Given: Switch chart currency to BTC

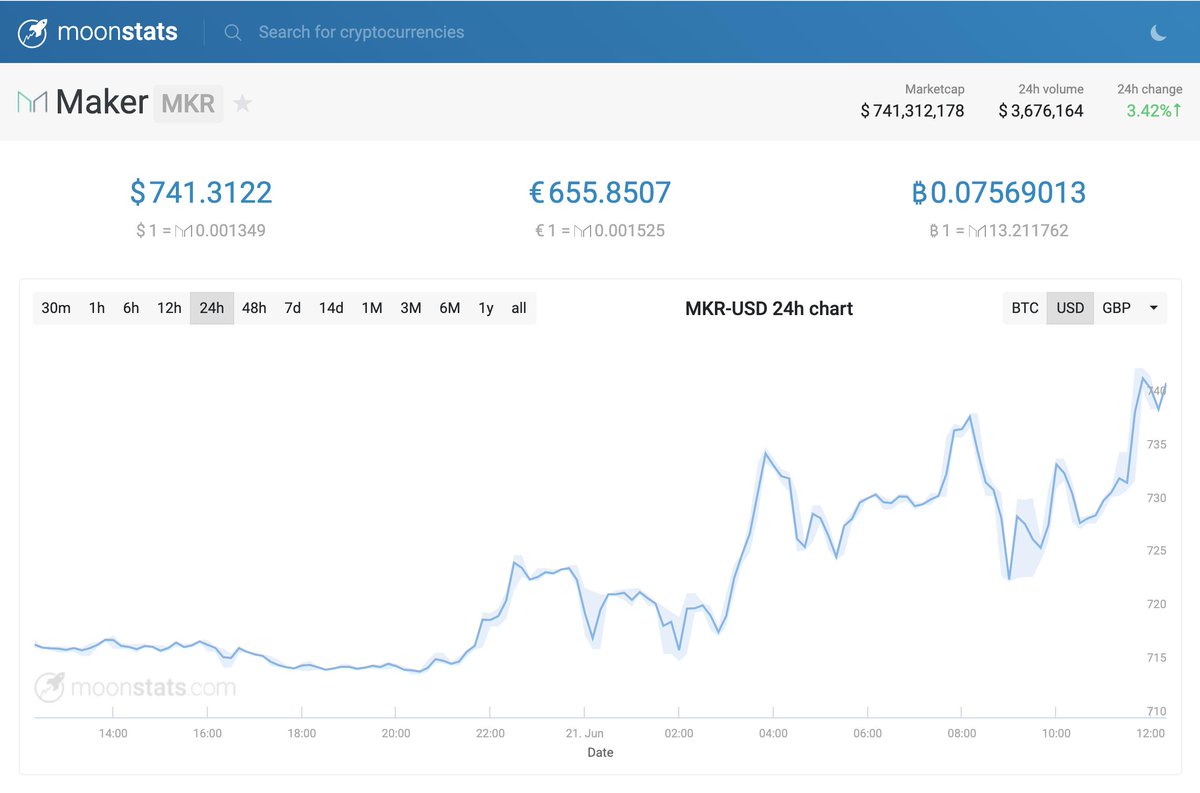Looking at the screenshot, I should point(1025,308).
